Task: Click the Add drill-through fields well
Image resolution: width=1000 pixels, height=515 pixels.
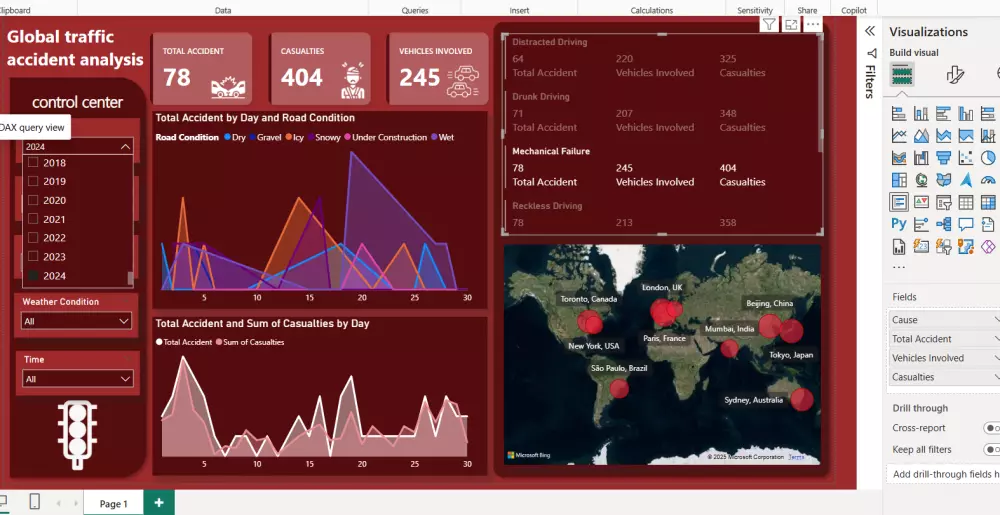Action: (x=943, y=474)
